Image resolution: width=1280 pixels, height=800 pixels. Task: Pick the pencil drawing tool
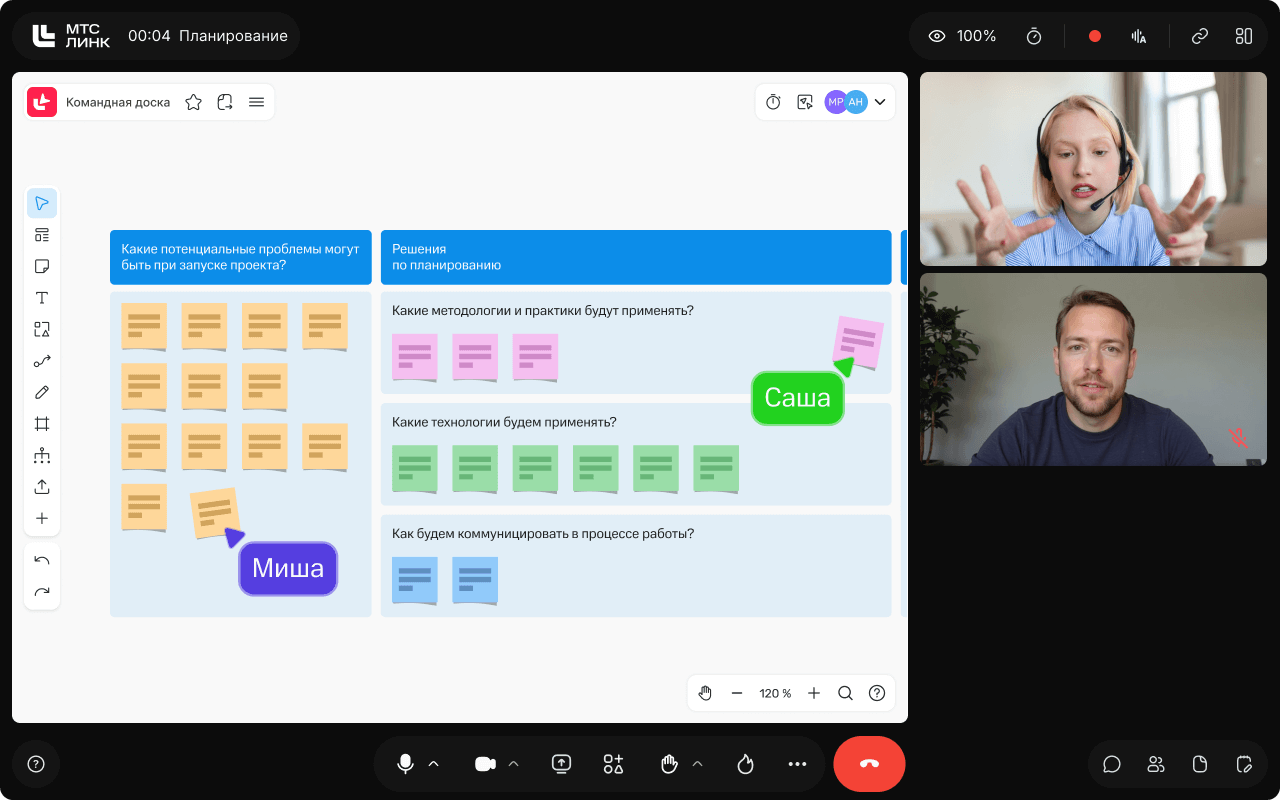point(42,392)
